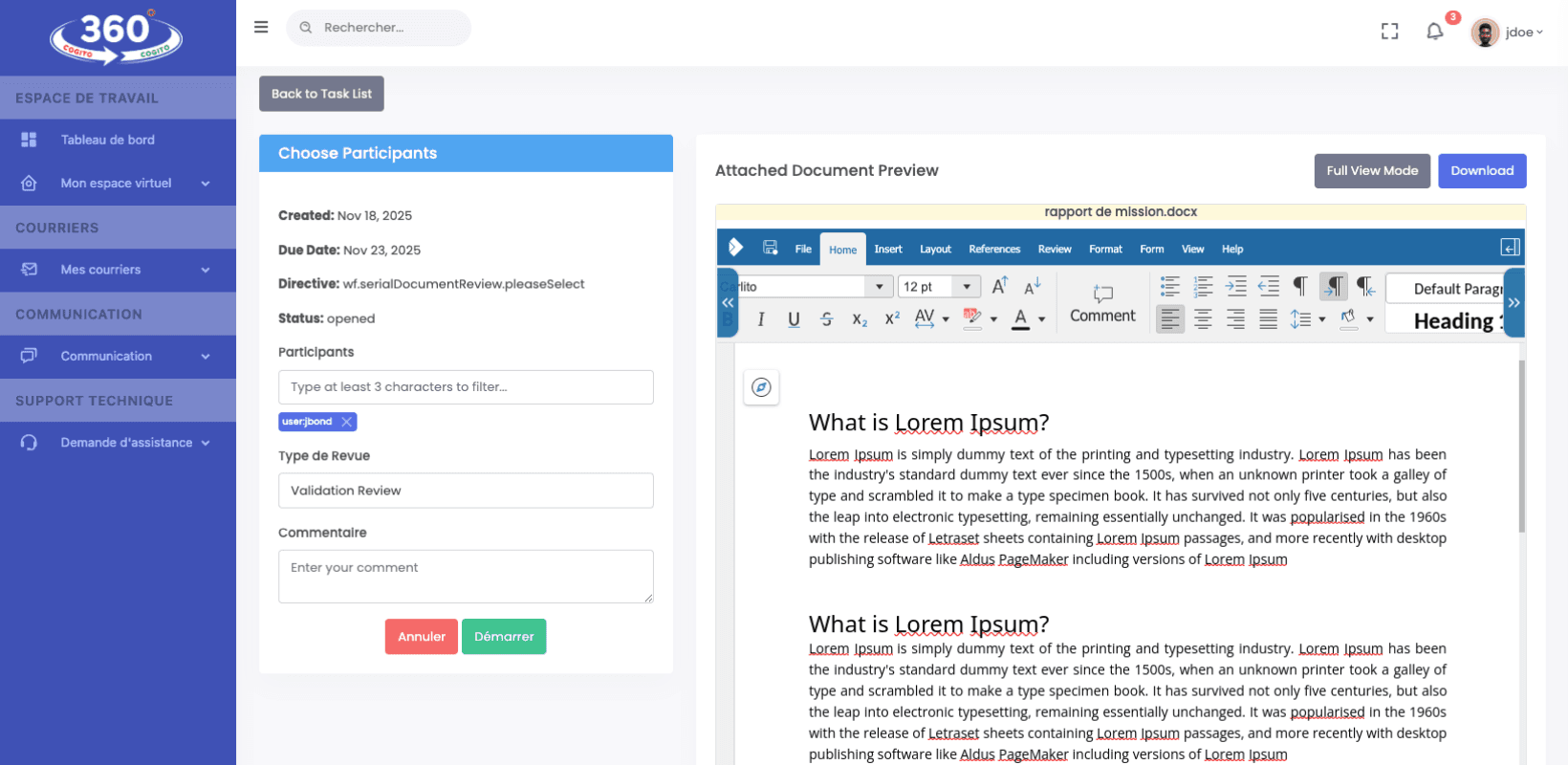1568x765 pixels.
Task: Center-align the paragraph text
Action: tap(1203, 319)
